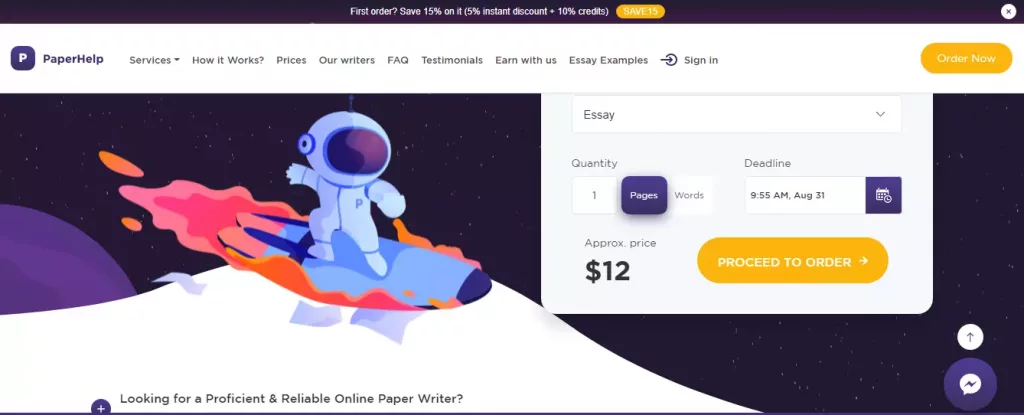Viewport: 1024px width, 415px height.
Task: Dismiss the promo banner with X
Action: coord(1008,11)
